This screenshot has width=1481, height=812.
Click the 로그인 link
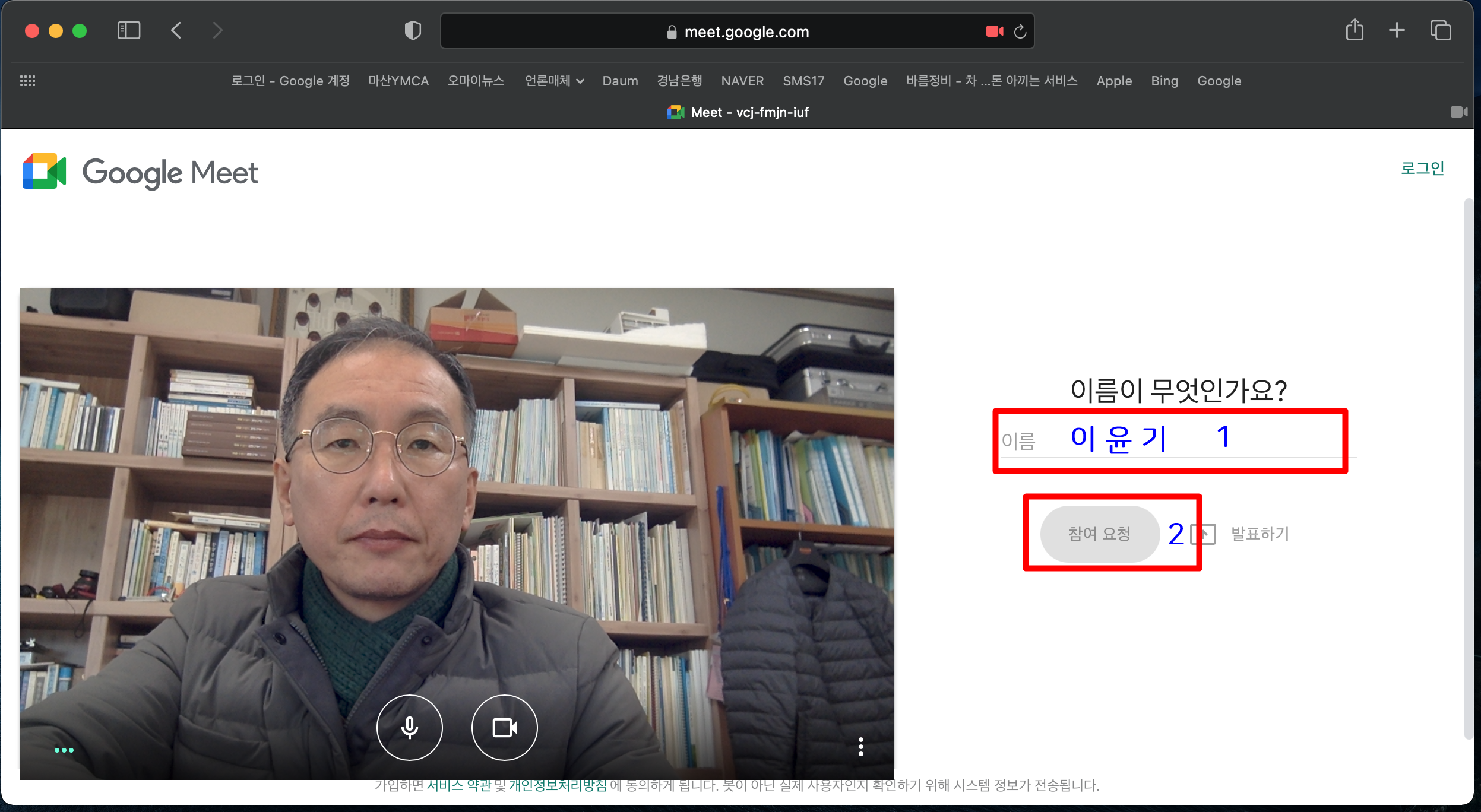tap(1422, 168)
